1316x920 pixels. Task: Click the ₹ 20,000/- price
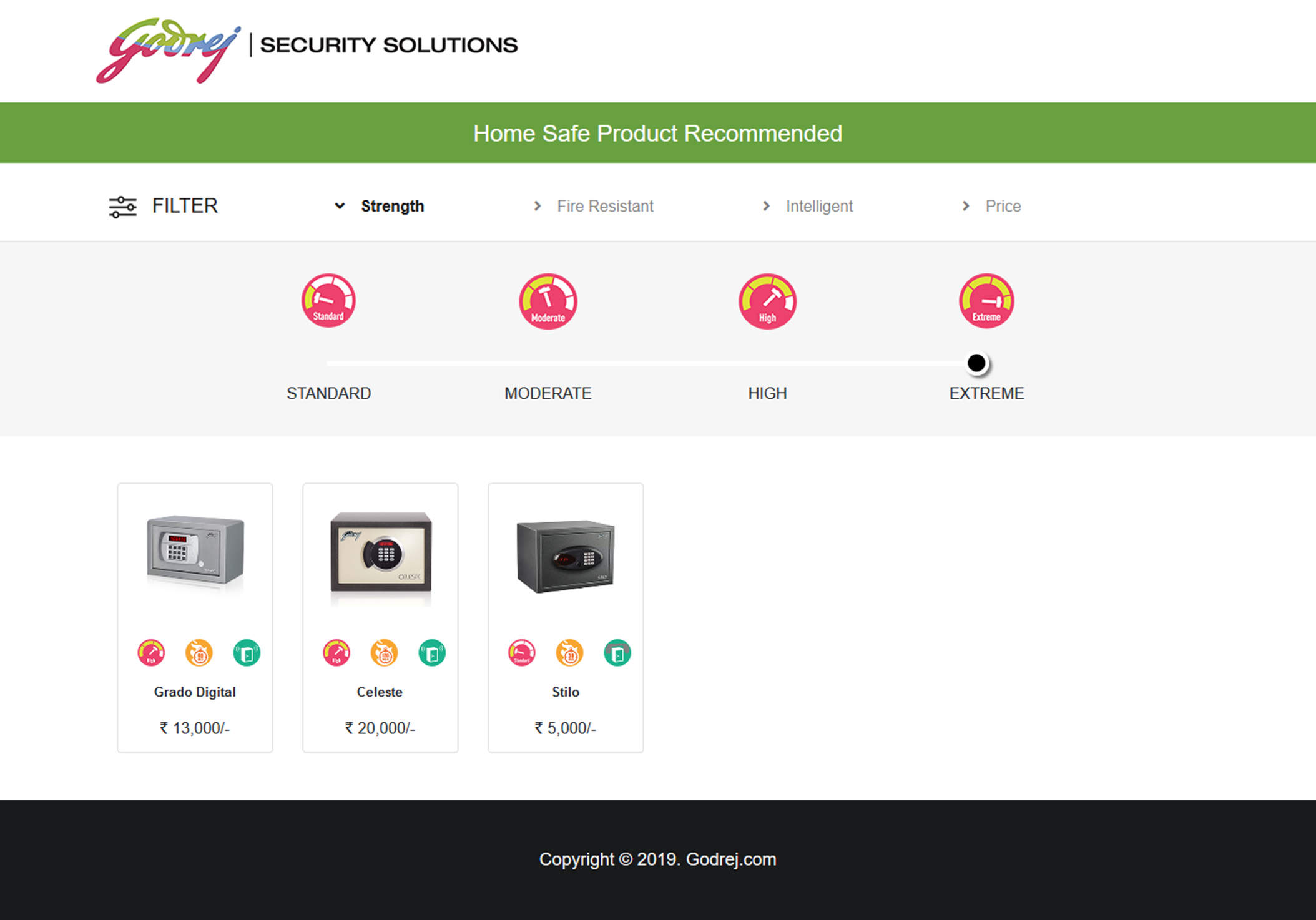pos(380,728)
